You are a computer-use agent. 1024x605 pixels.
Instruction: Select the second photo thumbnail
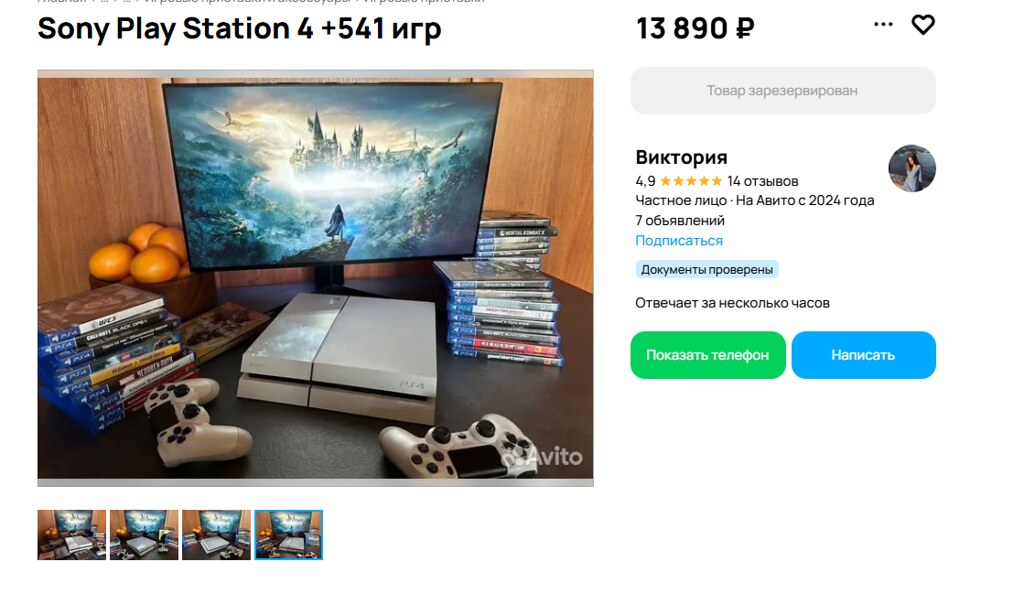point(144,534)
